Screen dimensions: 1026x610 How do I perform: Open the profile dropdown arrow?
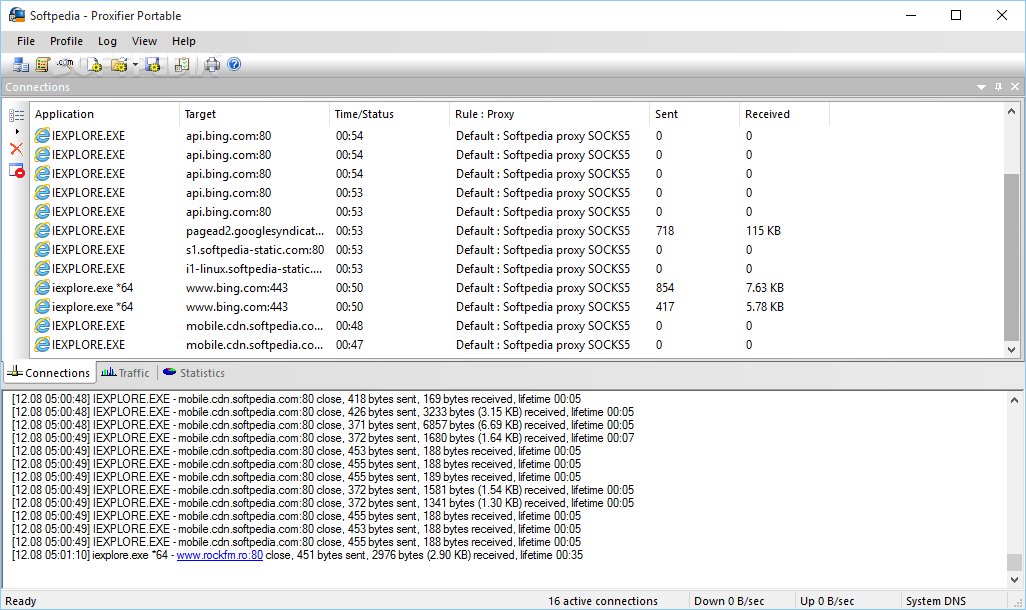click(135, 64)
